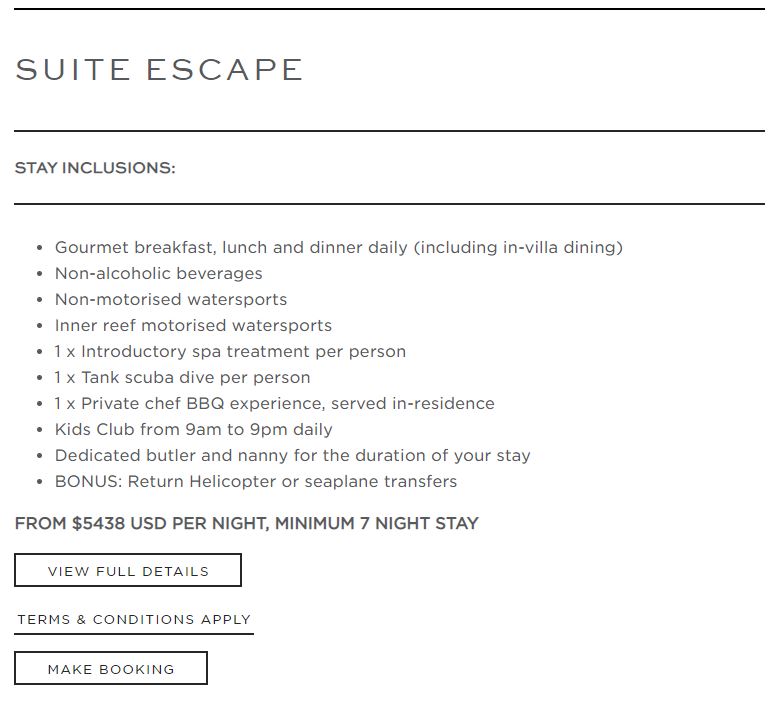Click the Non-motorised watersports list item
This screenshot has width=781, height=707.
point(170,299)
